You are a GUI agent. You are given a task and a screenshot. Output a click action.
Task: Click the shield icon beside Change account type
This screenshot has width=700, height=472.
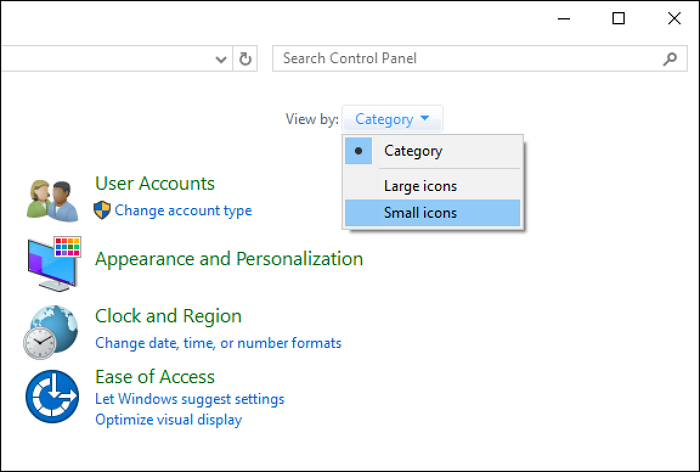102,210
